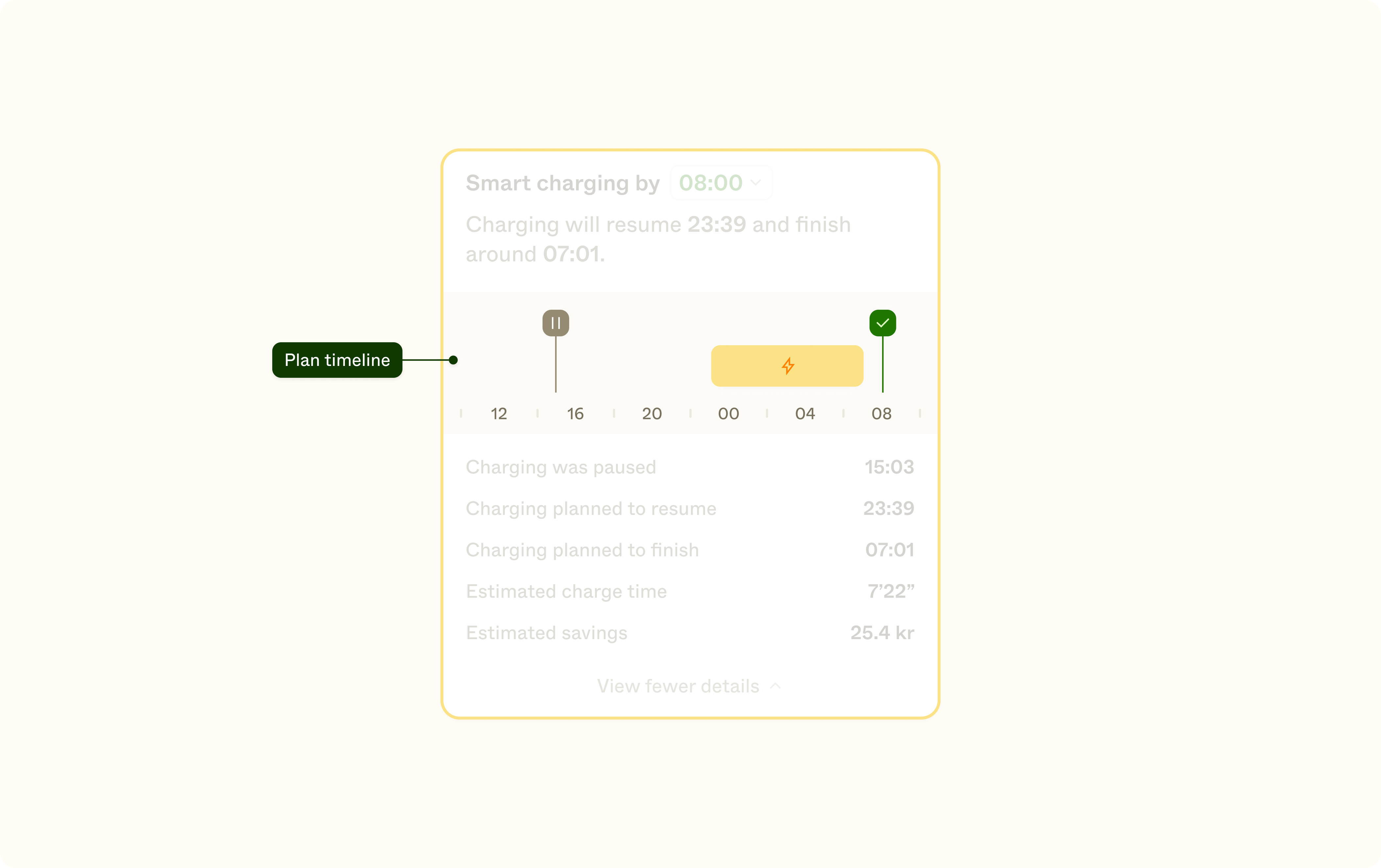
Task: Click the dot at Plan timeline connector end
Action: tap(453, 360)
